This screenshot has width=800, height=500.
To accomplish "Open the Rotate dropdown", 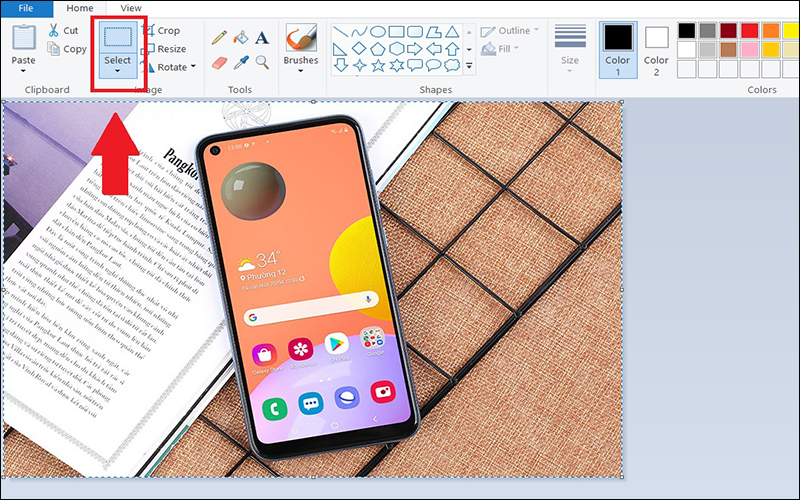I will (193, 67).
